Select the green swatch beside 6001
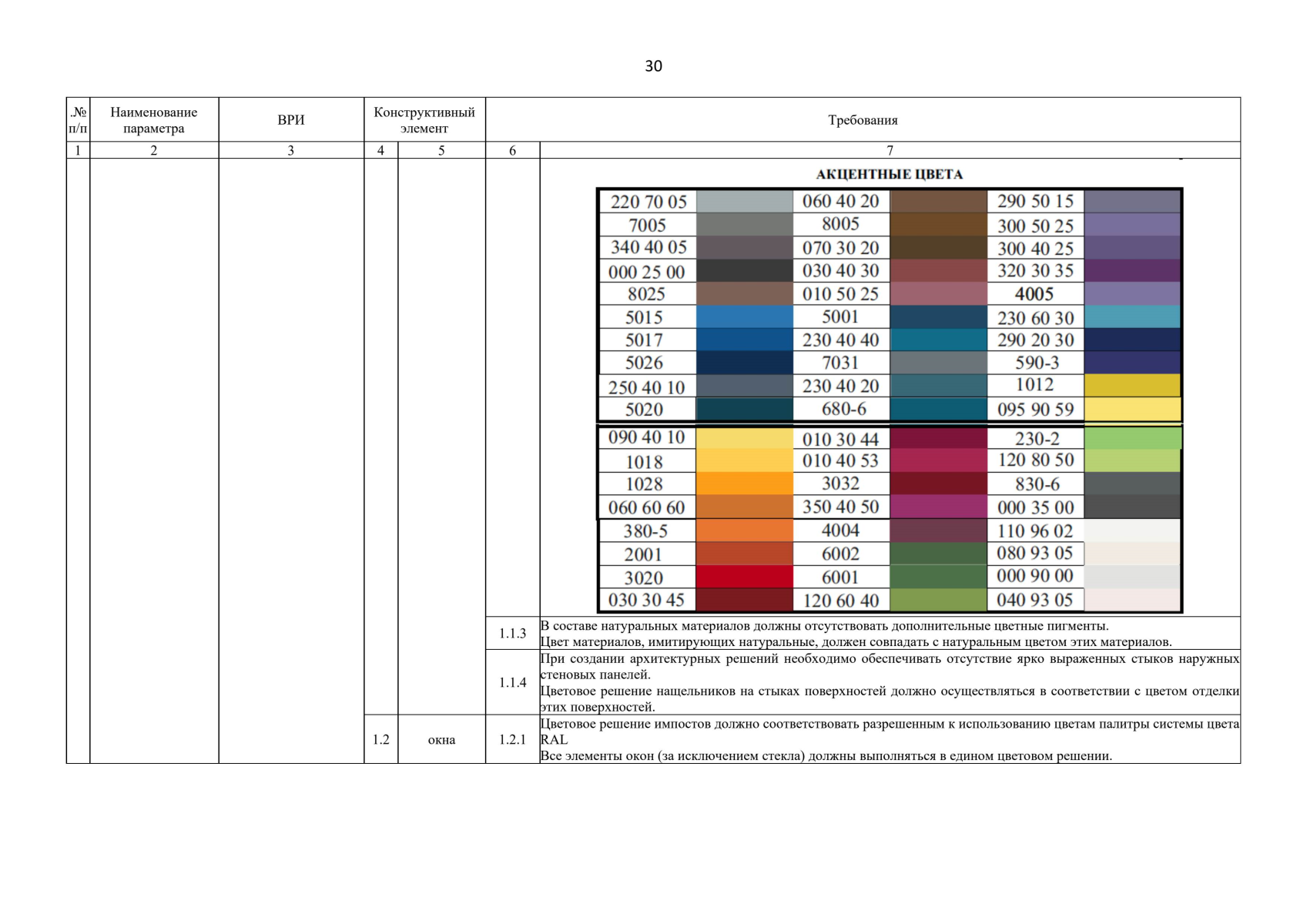1307x924 pixels. pyautogui.click(x=938, y=577)
